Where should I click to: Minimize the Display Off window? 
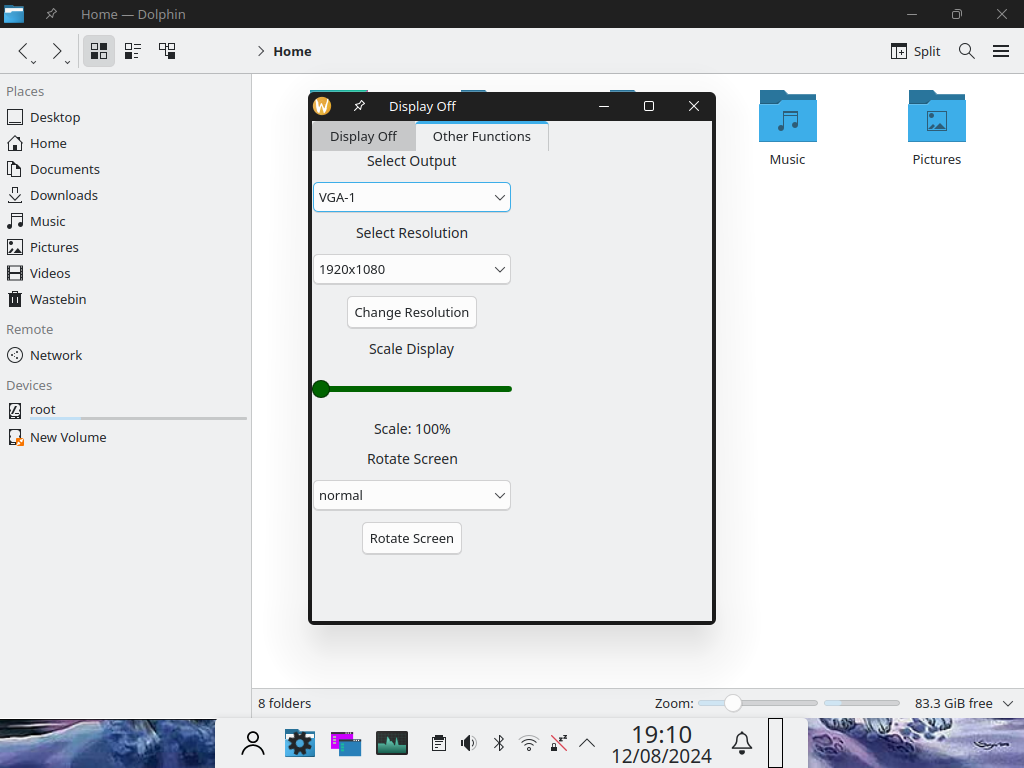[604, 106]
